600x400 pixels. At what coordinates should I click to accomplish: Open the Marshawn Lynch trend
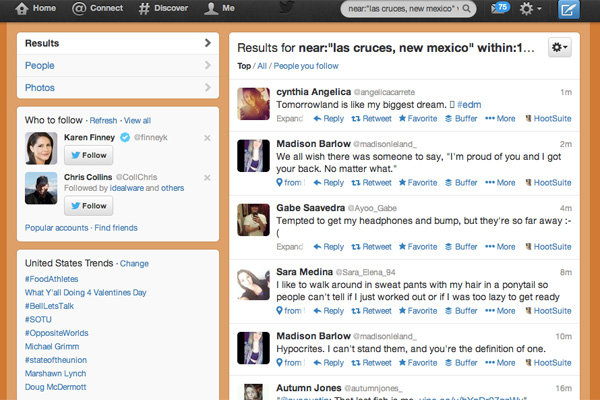(55, 373)
